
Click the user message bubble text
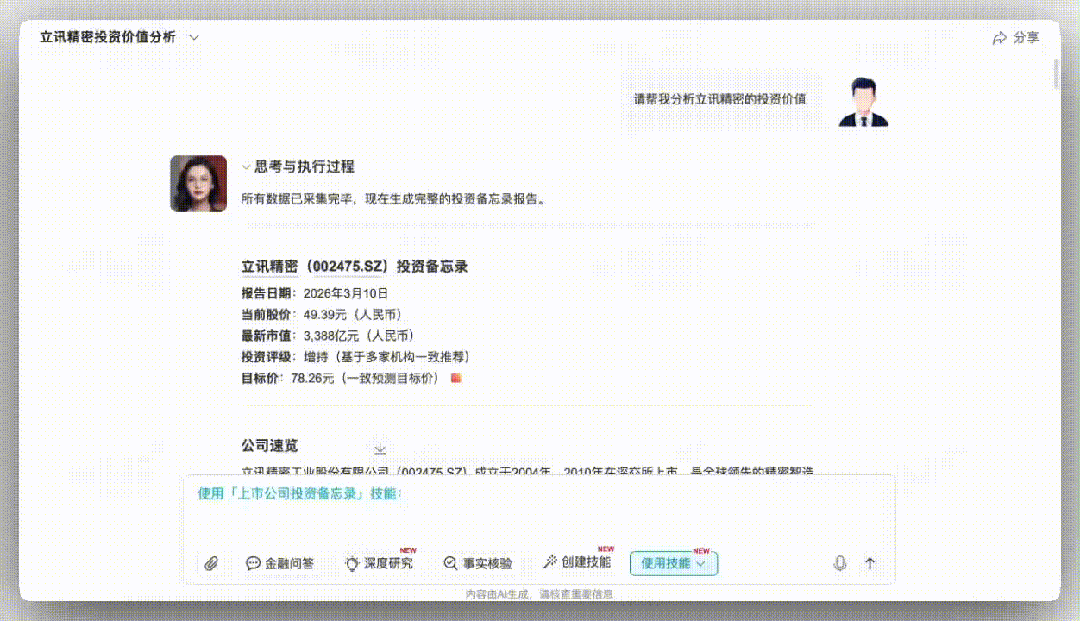point(720,99)
